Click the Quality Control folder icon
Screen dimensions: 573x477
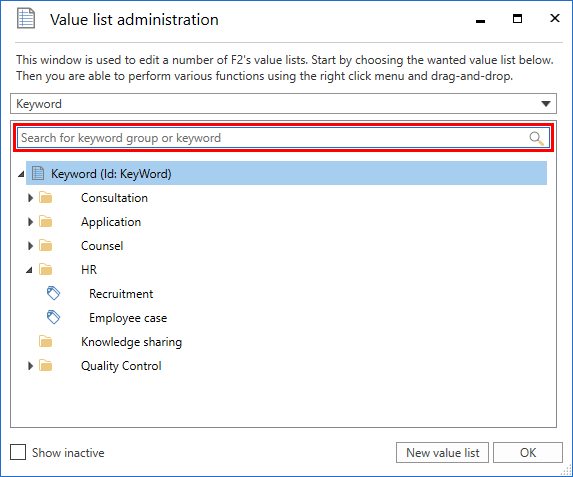point(46,366)
